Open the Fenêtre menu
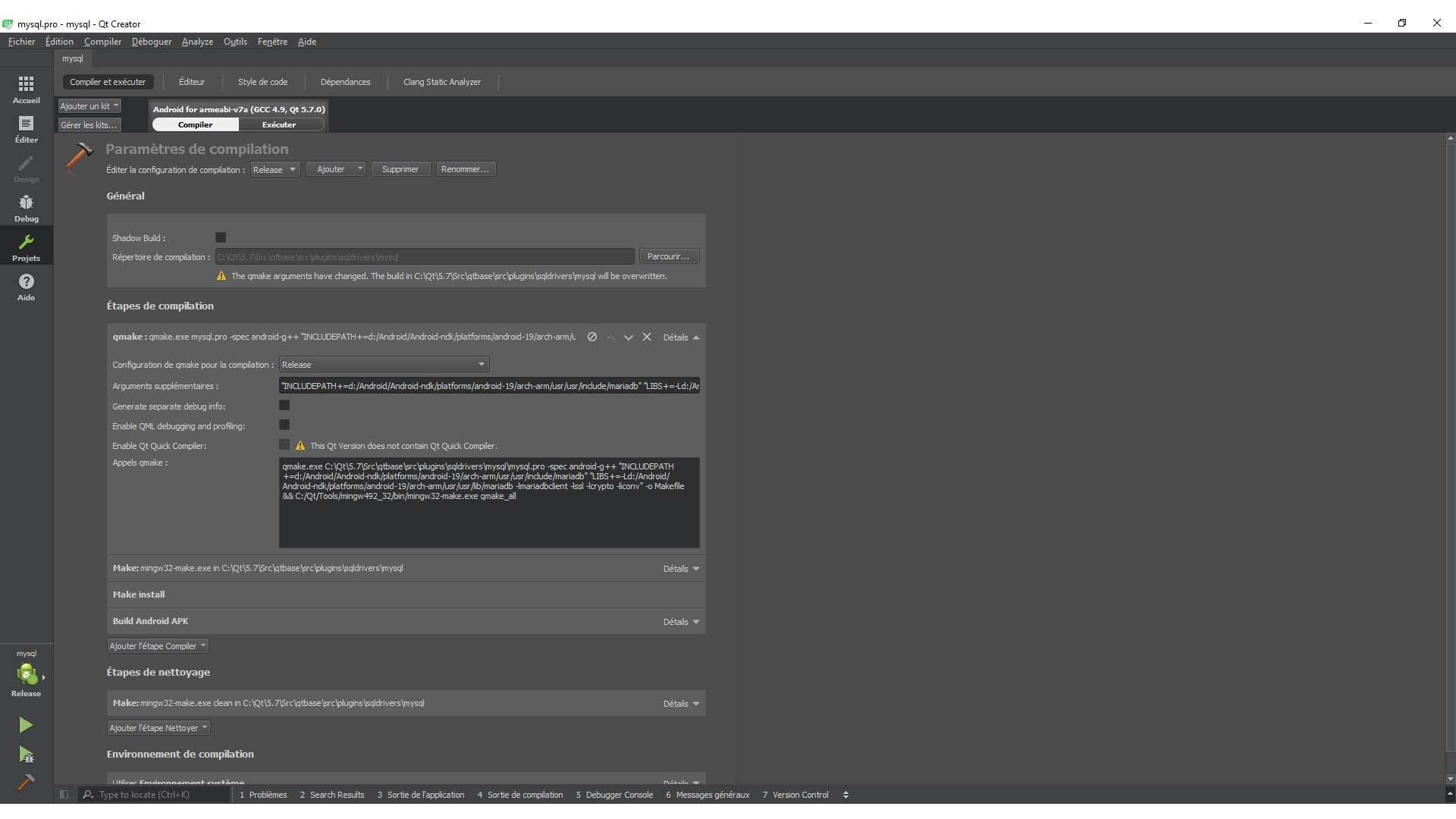The height and width of the screenshot is (819, 1456). 272,42
